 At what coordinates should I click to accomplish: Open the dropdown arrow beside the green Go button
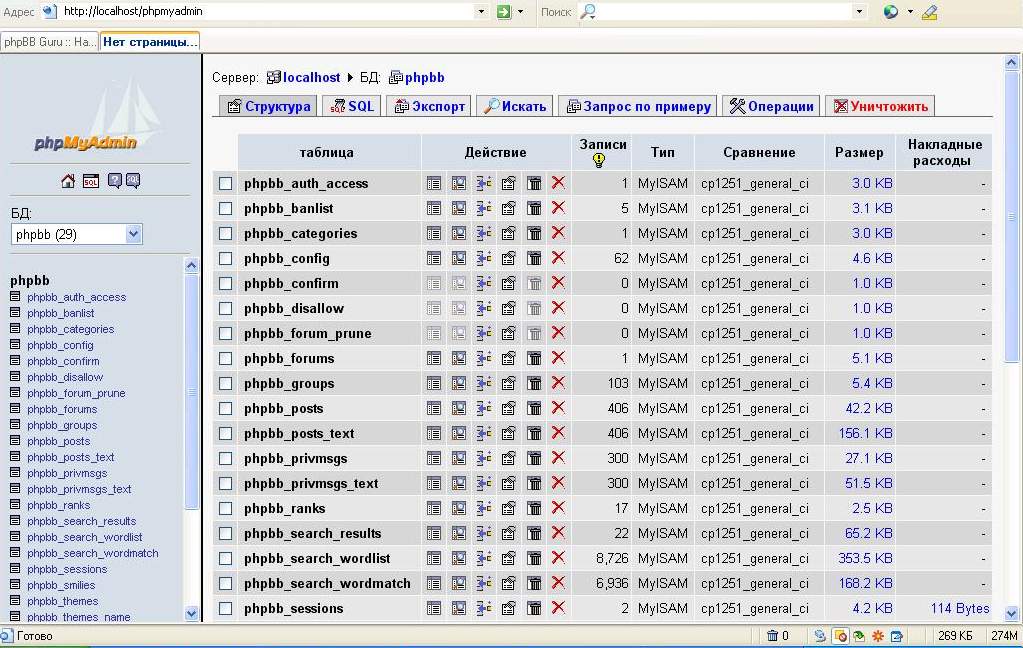[521, 12]
